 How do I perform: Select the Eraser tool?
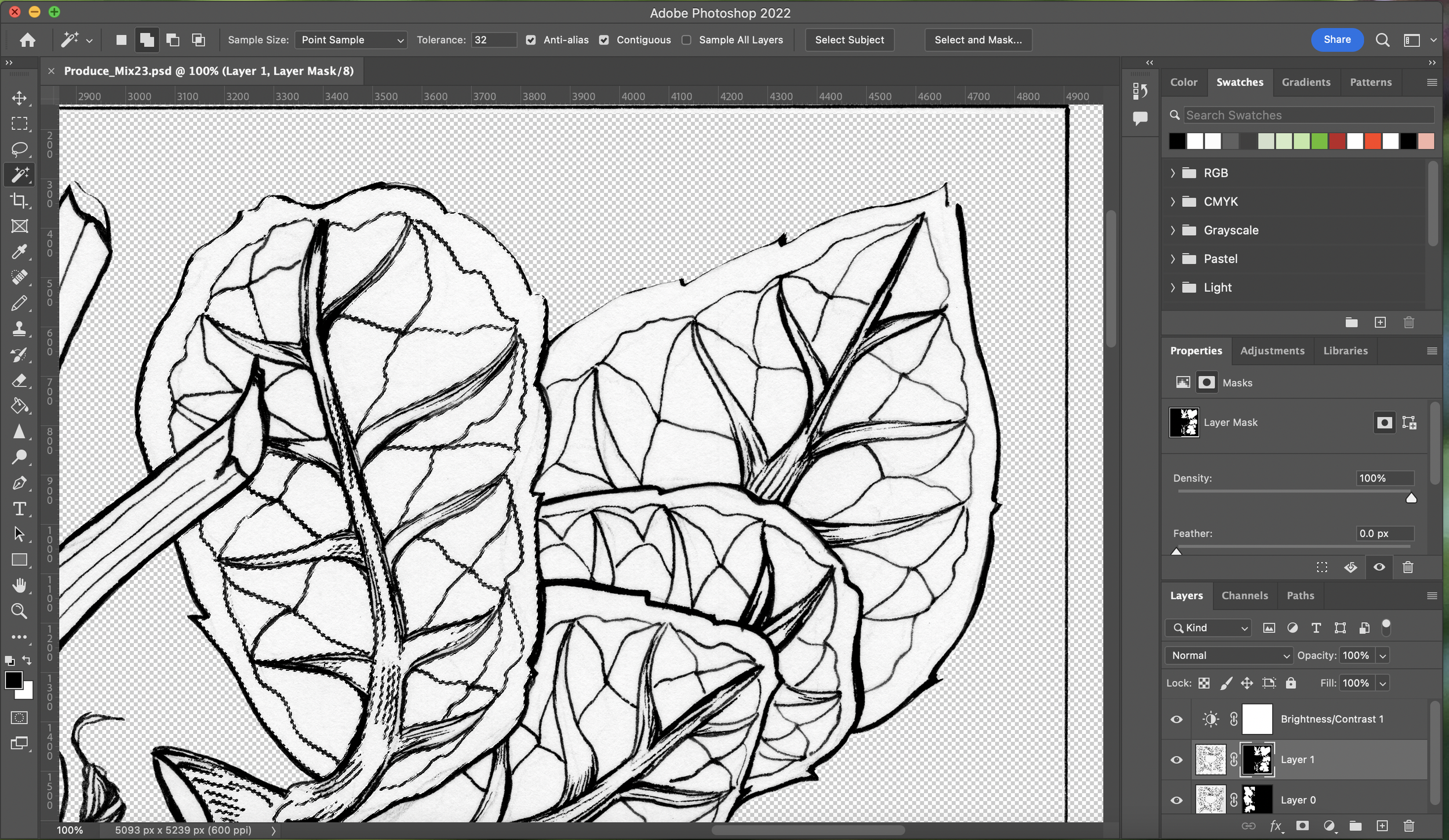(19, 381)
